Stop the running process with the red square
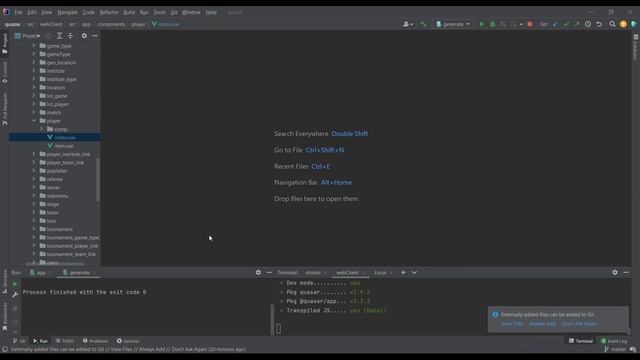This screenshot has width=640, height=360. pos(530,24)
